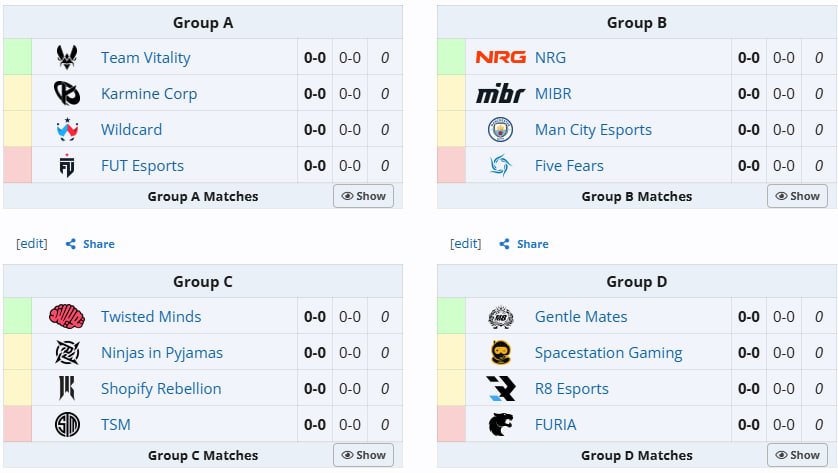838x473 pixels.
Task: Show Group A matches
Action: tap(363, 196)
